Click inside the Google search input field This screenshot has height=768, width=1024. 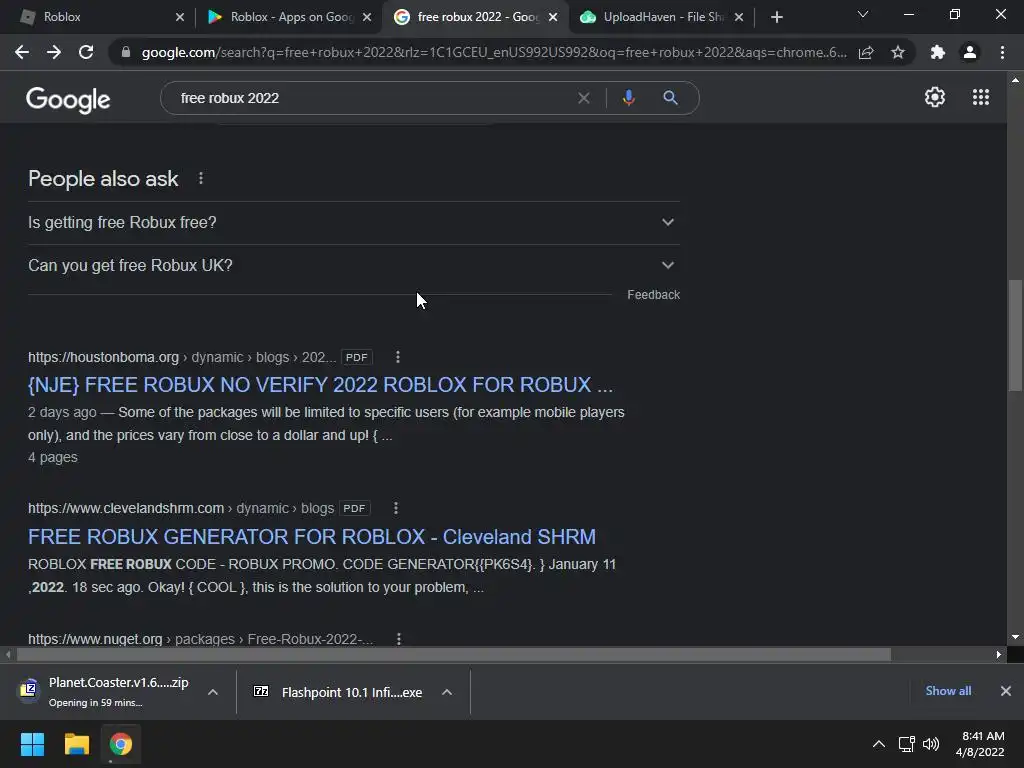(x=372, y=98)
